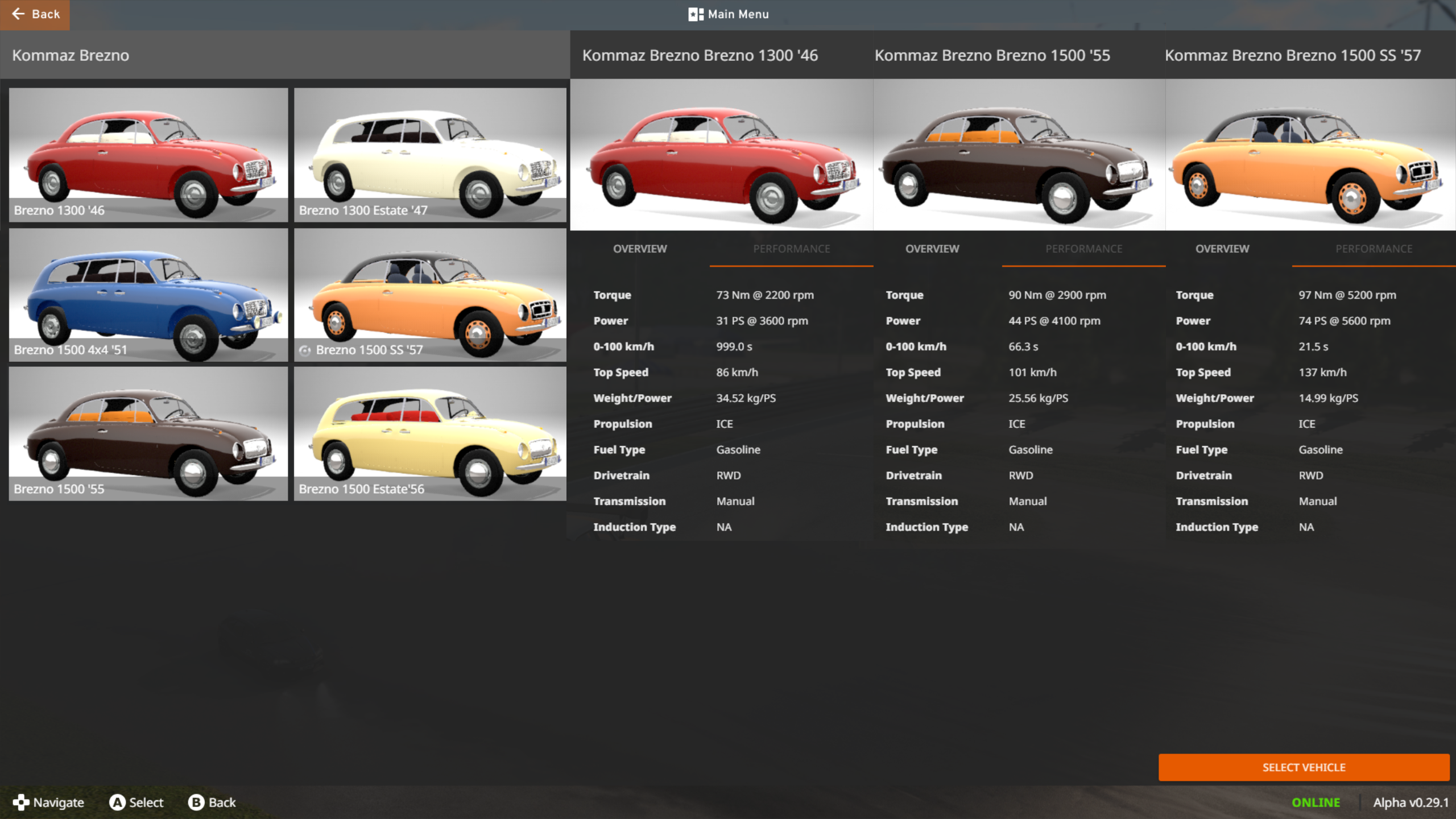Click the icon beside Brezno 1500 SS '57
Screen dimensions: 1456x819
(x=305, y=350)
